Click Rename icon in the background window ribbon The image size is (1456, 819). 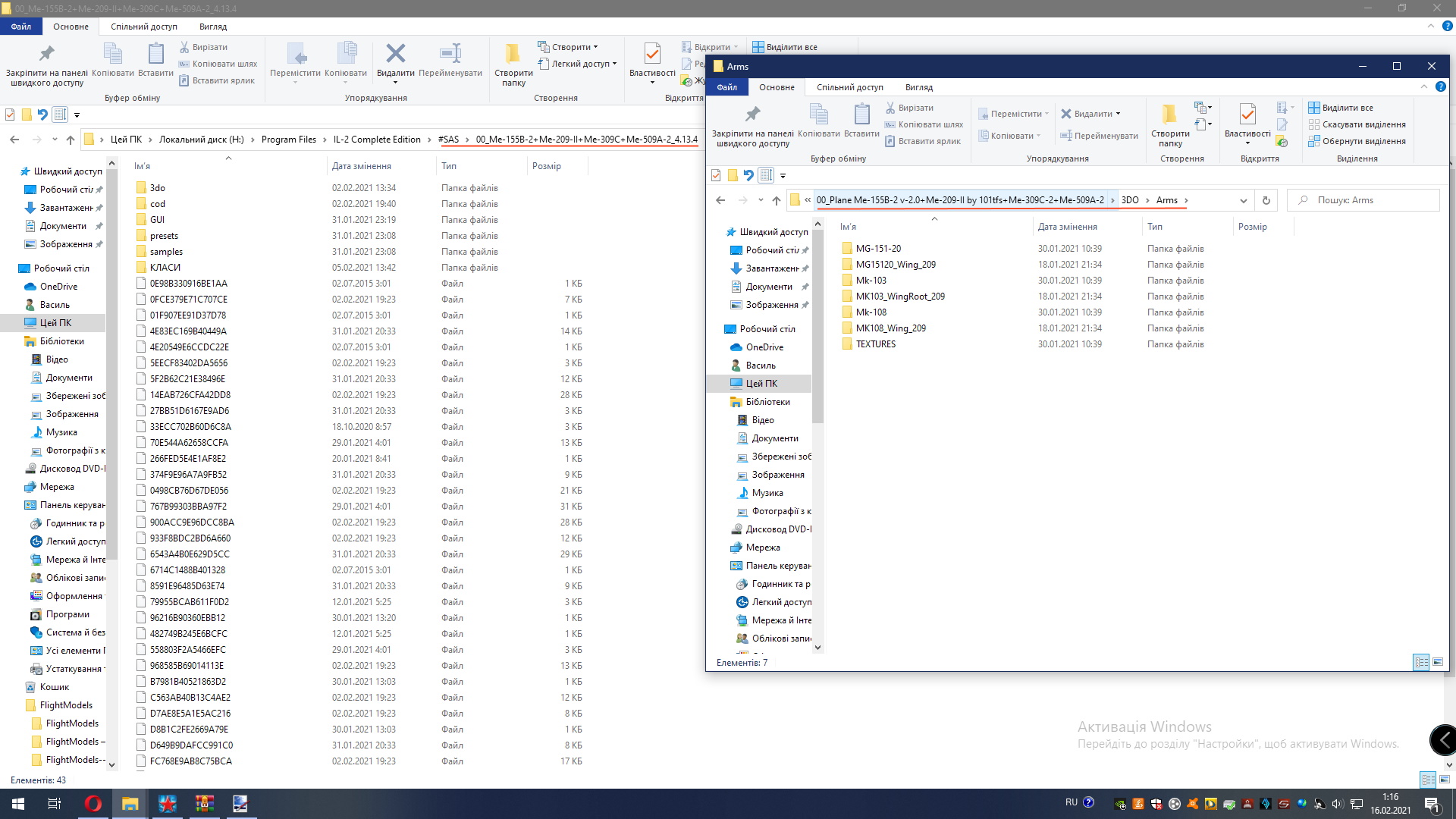450,55
